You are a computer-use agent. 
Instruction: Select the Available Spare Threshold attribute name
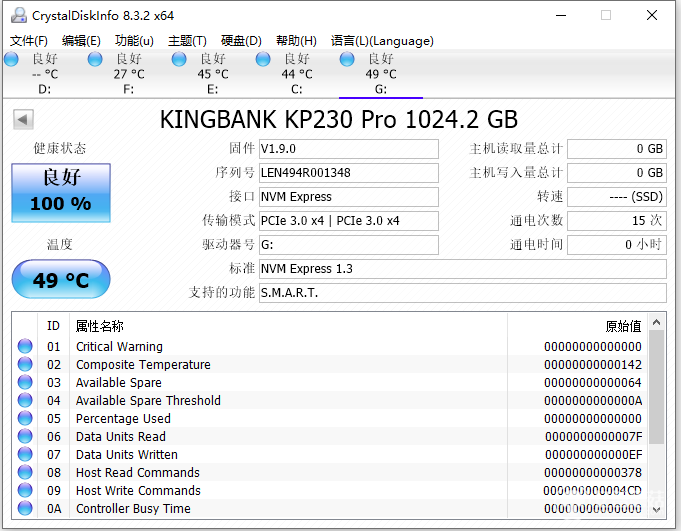[x=148, y=400]
